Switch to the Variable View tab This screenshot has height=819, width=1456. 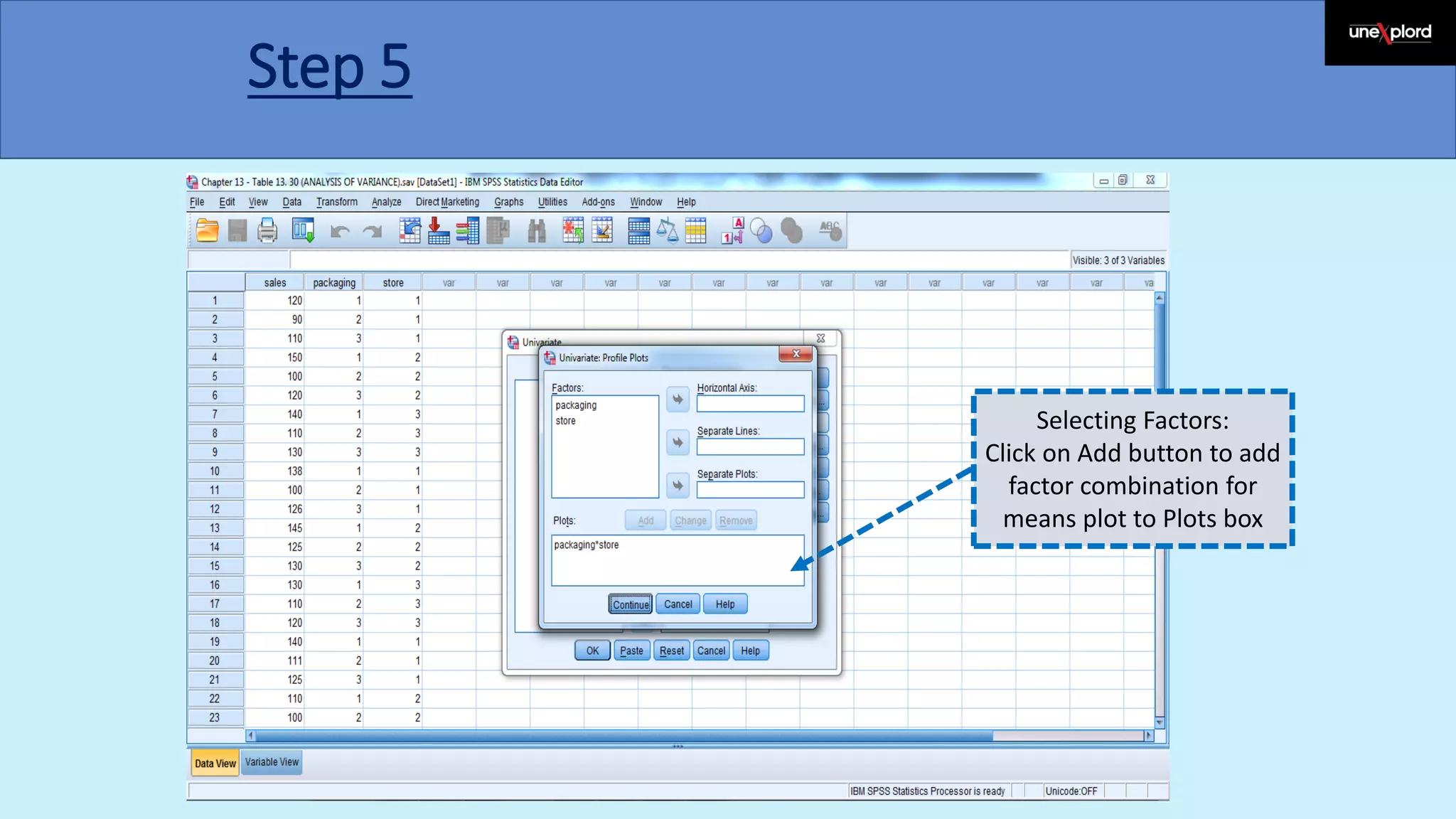272,762
